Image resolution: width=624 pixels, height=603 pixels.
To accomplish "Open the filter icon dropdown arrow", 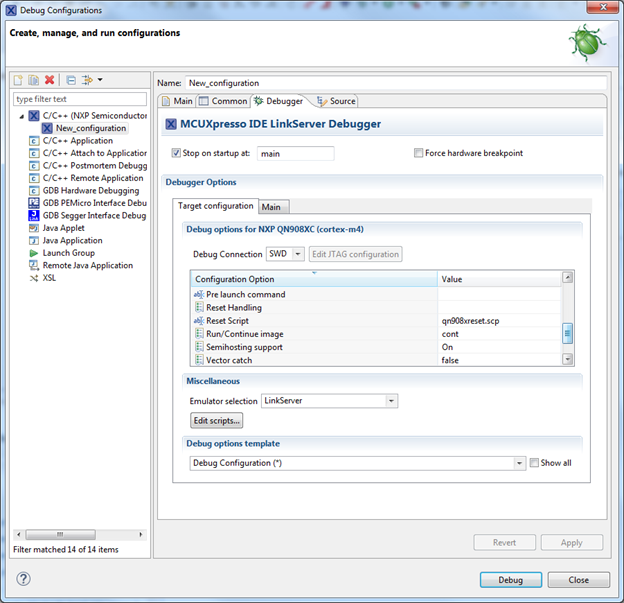I will 100,80.
